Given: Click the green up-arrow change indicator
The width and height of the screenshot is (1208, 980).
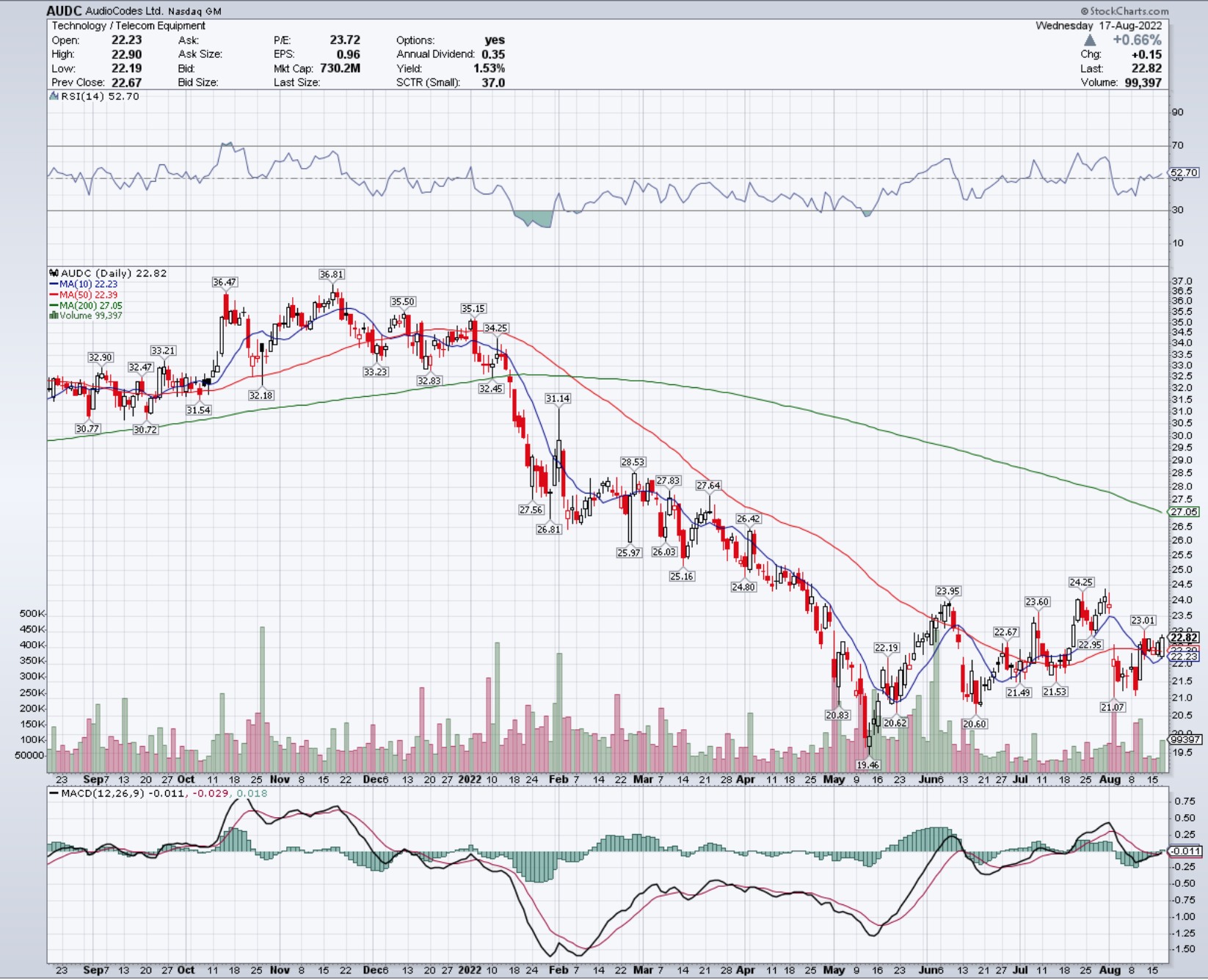Looking at the screenshot, I should pos(1090,40).
